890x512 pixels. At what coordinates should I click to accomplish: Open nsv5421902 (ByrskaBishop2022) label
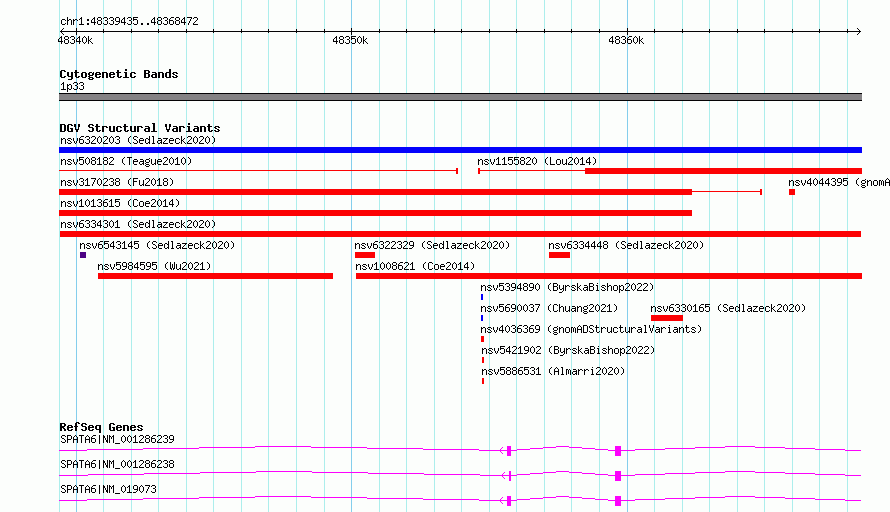click(568, 350)
